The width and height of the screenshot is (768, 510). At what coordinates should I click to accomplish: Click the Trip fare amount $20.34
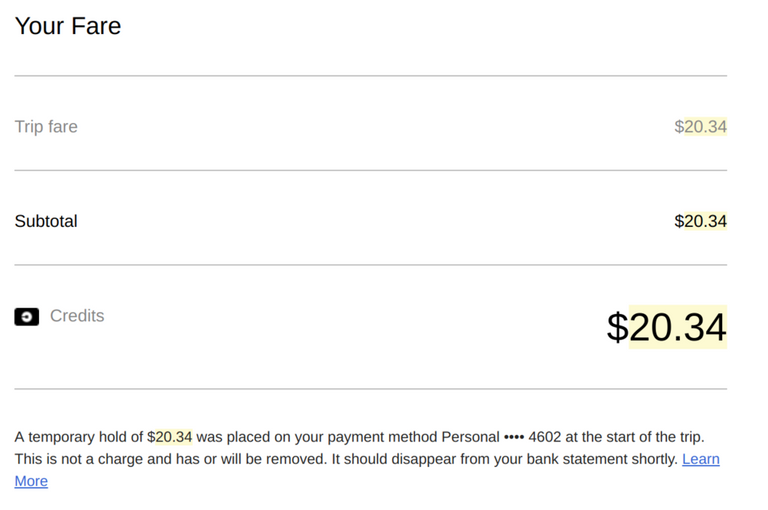pyautogui.click(x=700, y=127)
